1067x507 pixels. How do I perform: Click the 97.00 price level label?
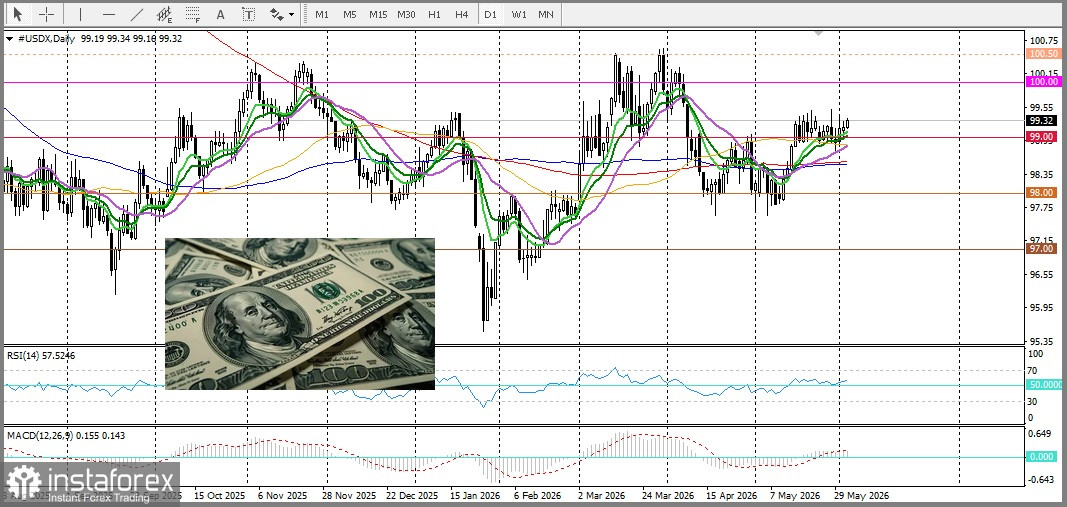pyautogui.click(x=1043, y=249)
